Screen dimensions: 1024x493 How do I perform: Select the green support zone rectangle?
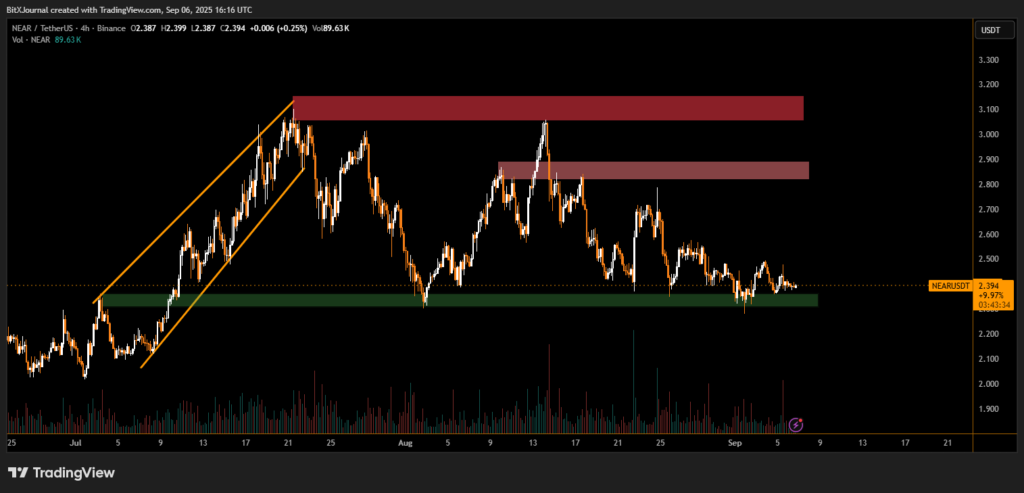coord(458,299)
